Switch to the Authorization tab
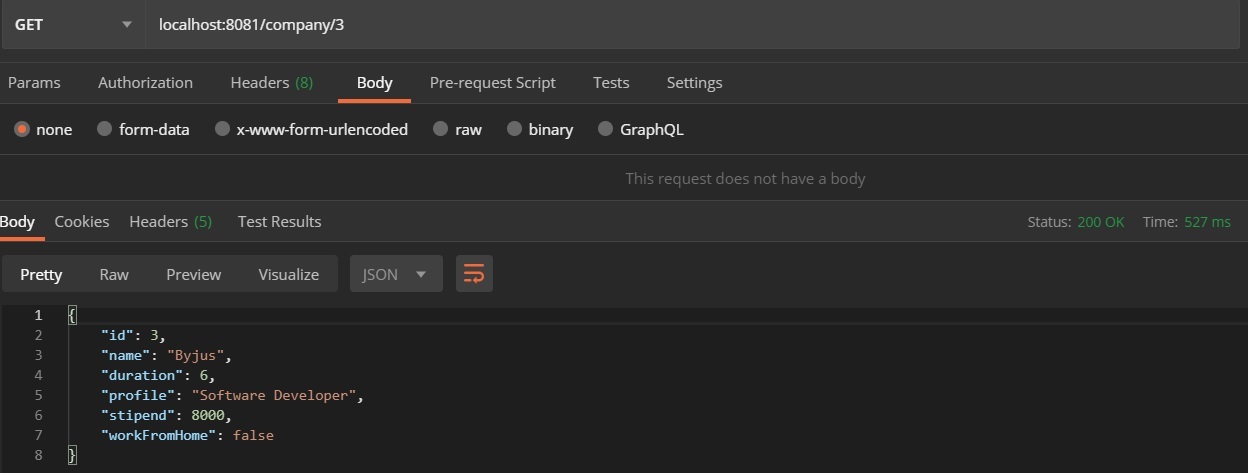Image resolution: width=1248 pixels, height=473 pixels. 145,83
